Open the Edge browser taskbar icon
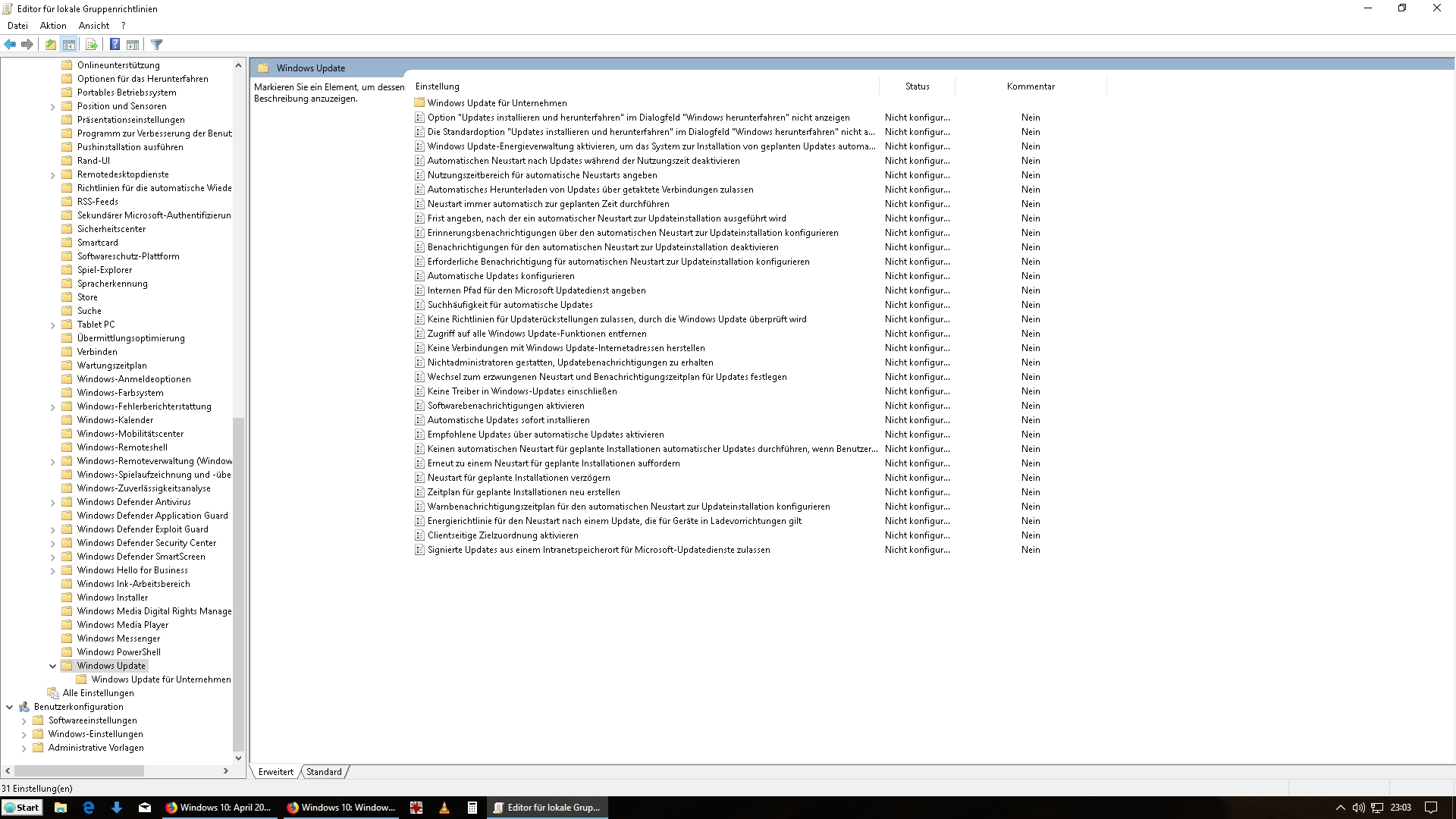The width and height of the screenshot is (1456, 819). 89,808
